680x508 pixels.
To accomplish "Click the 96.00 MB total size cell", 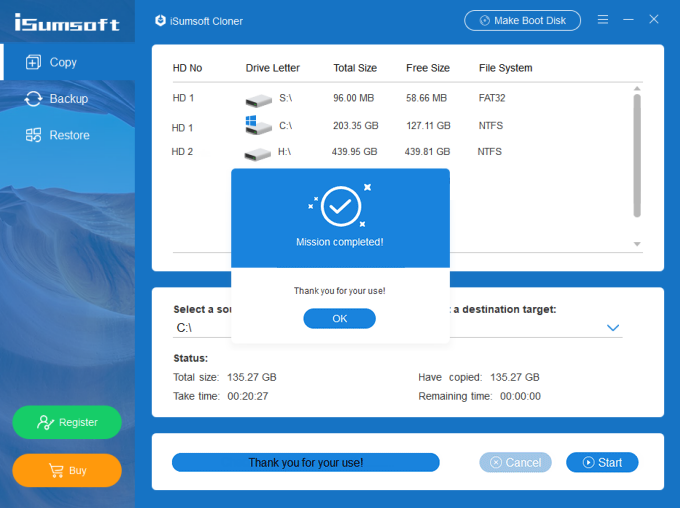I will tap(353, 98).
